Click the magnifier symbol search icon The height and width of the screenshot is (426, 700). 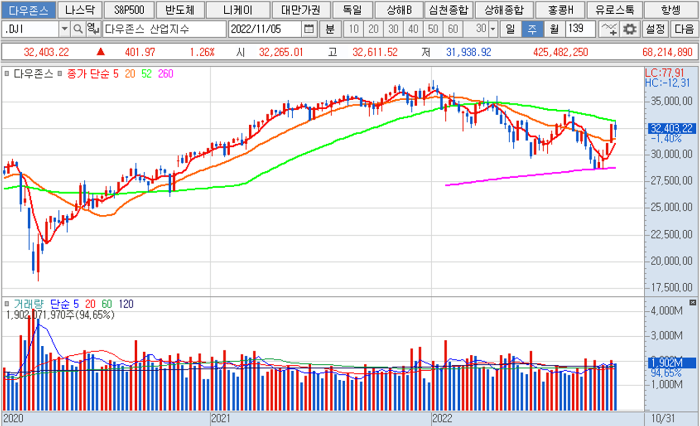point(78,29)
